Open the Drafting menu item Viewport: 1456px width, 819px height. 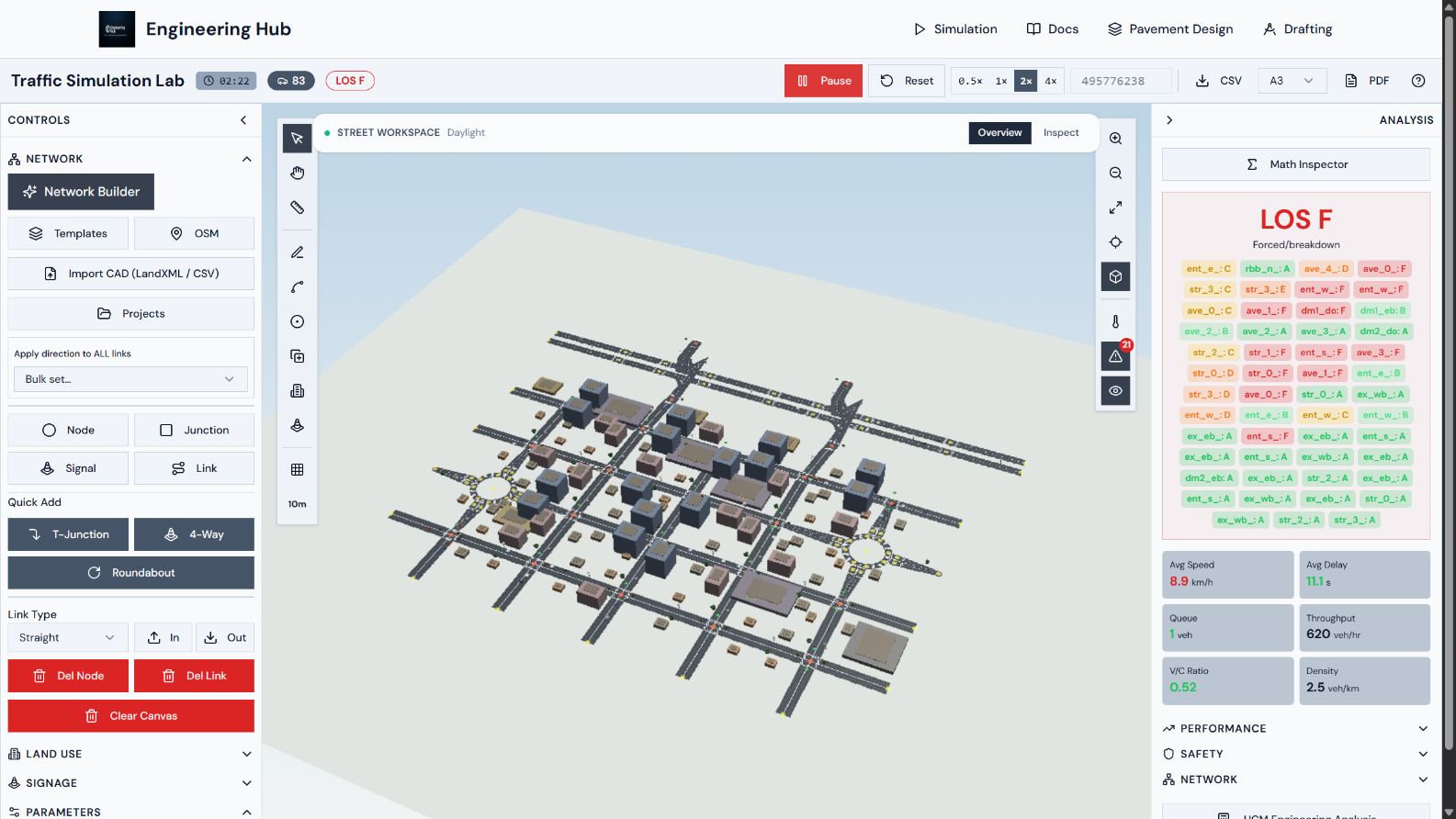pos(1297,29)
